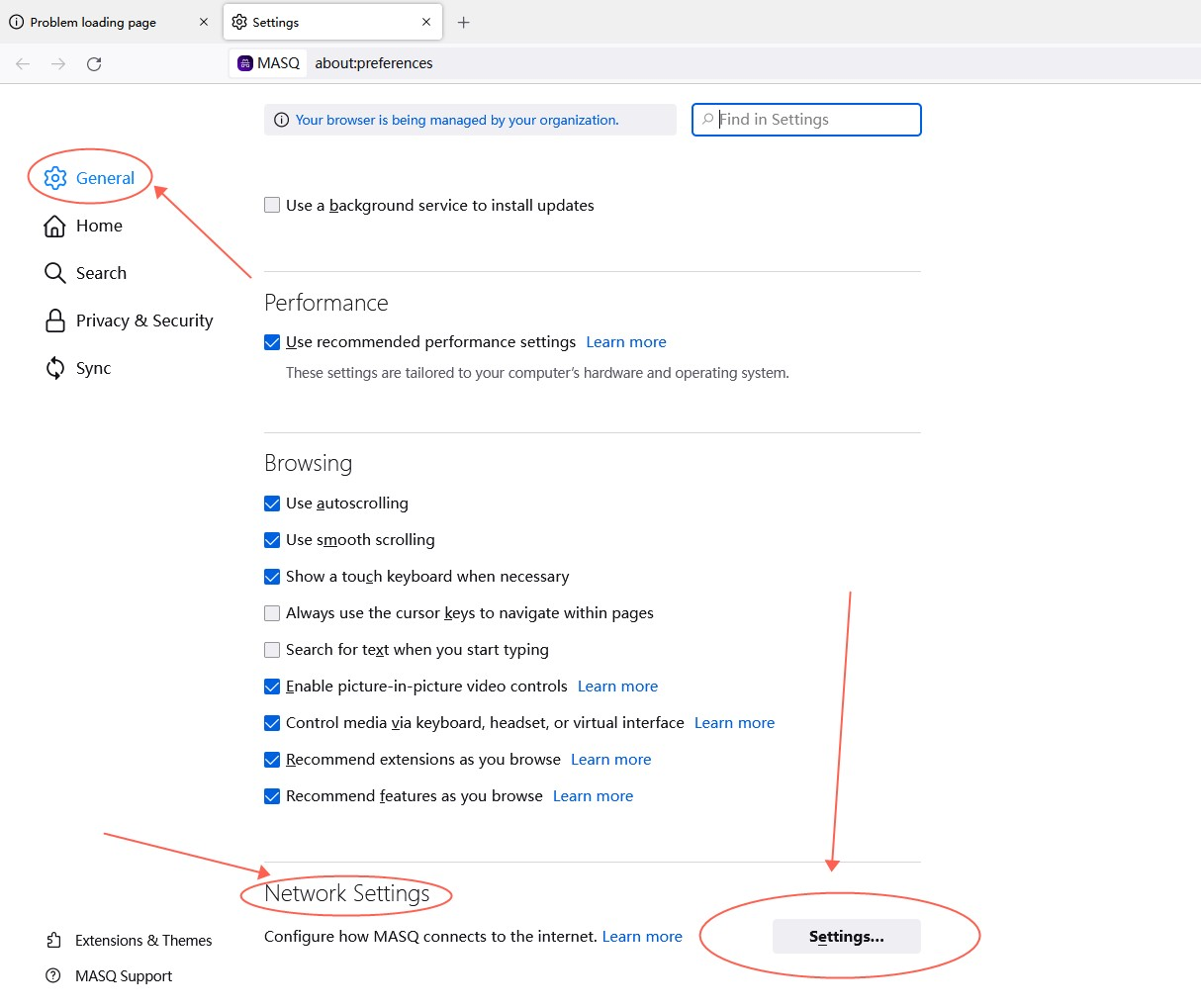Click the Extensions & Themes puzzle icon

[53, 940]
